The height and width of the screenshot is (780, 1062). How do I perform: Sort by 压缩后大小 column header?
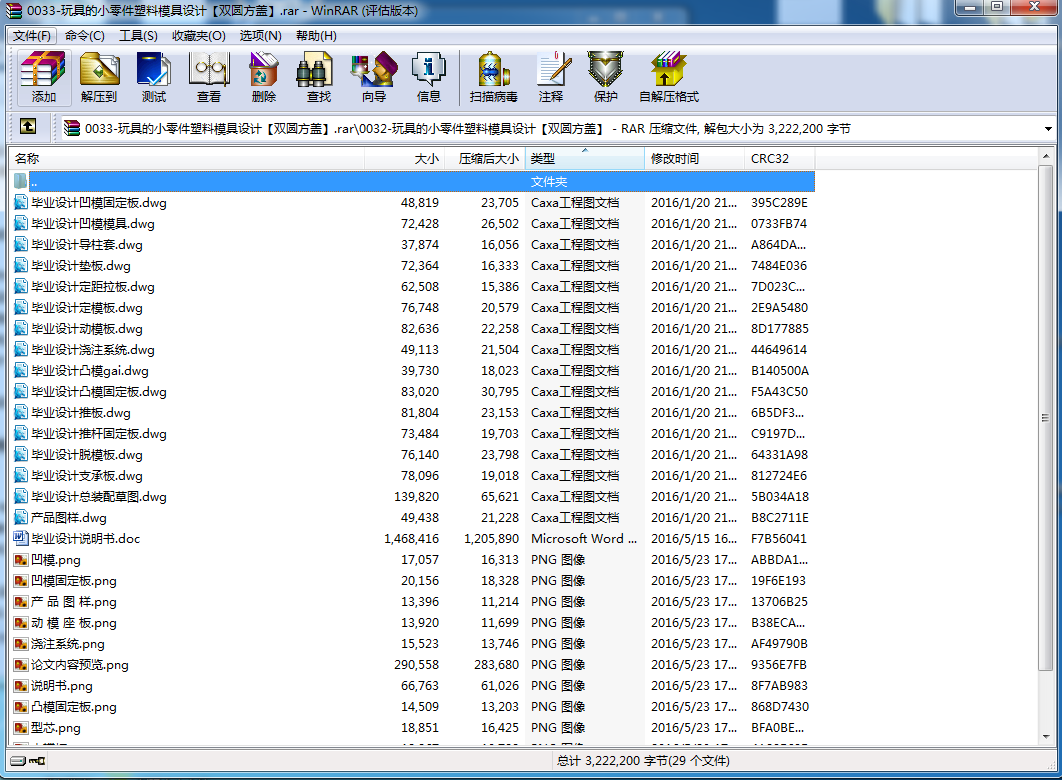pos(485,158)
